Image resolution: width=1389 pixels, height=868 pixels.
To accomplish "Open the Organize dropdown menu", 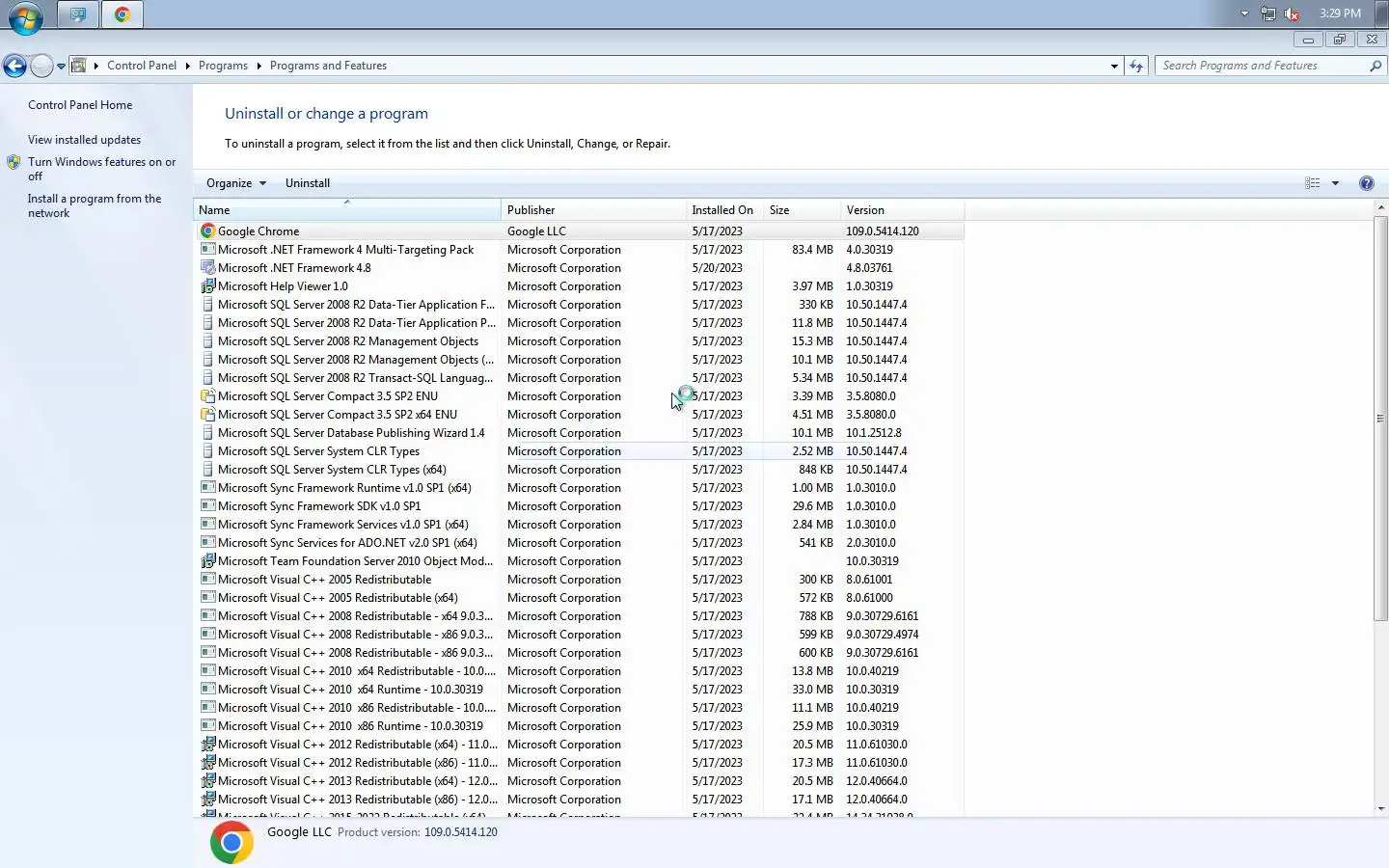I will (x=235, y=183).
